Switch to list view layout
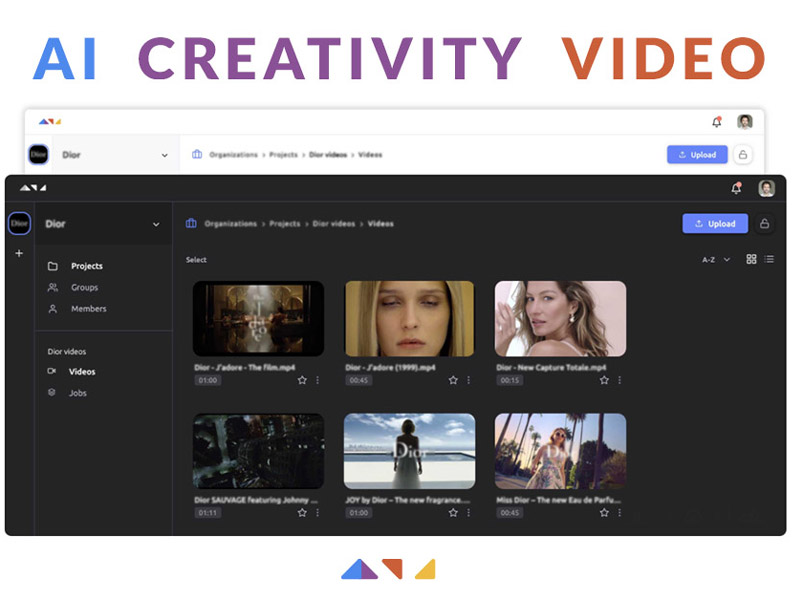Screen dimensions: 803x600 [769, 259]
